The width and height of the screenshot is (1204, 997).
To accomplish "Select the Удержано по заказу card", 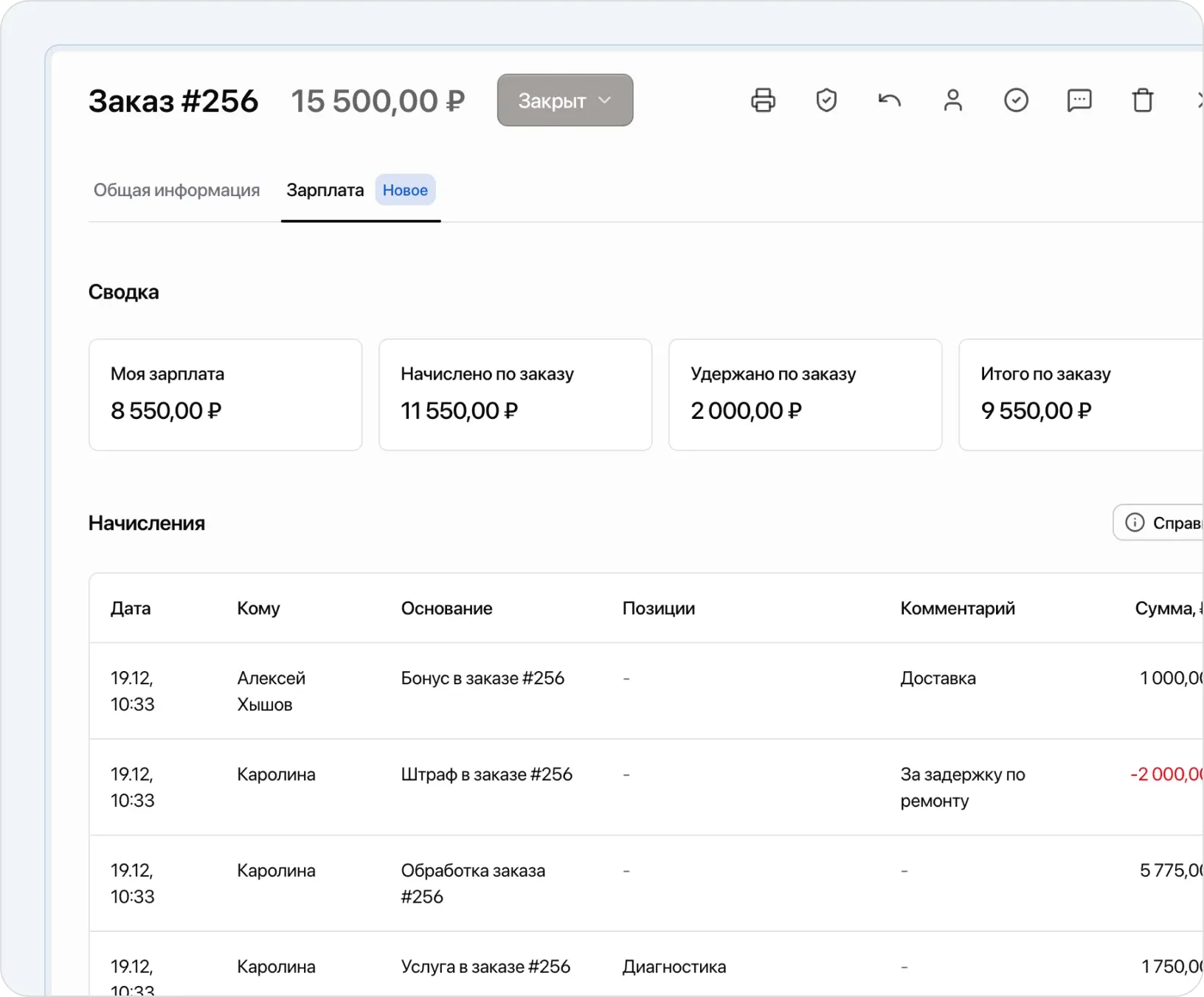I will (805, 394).
